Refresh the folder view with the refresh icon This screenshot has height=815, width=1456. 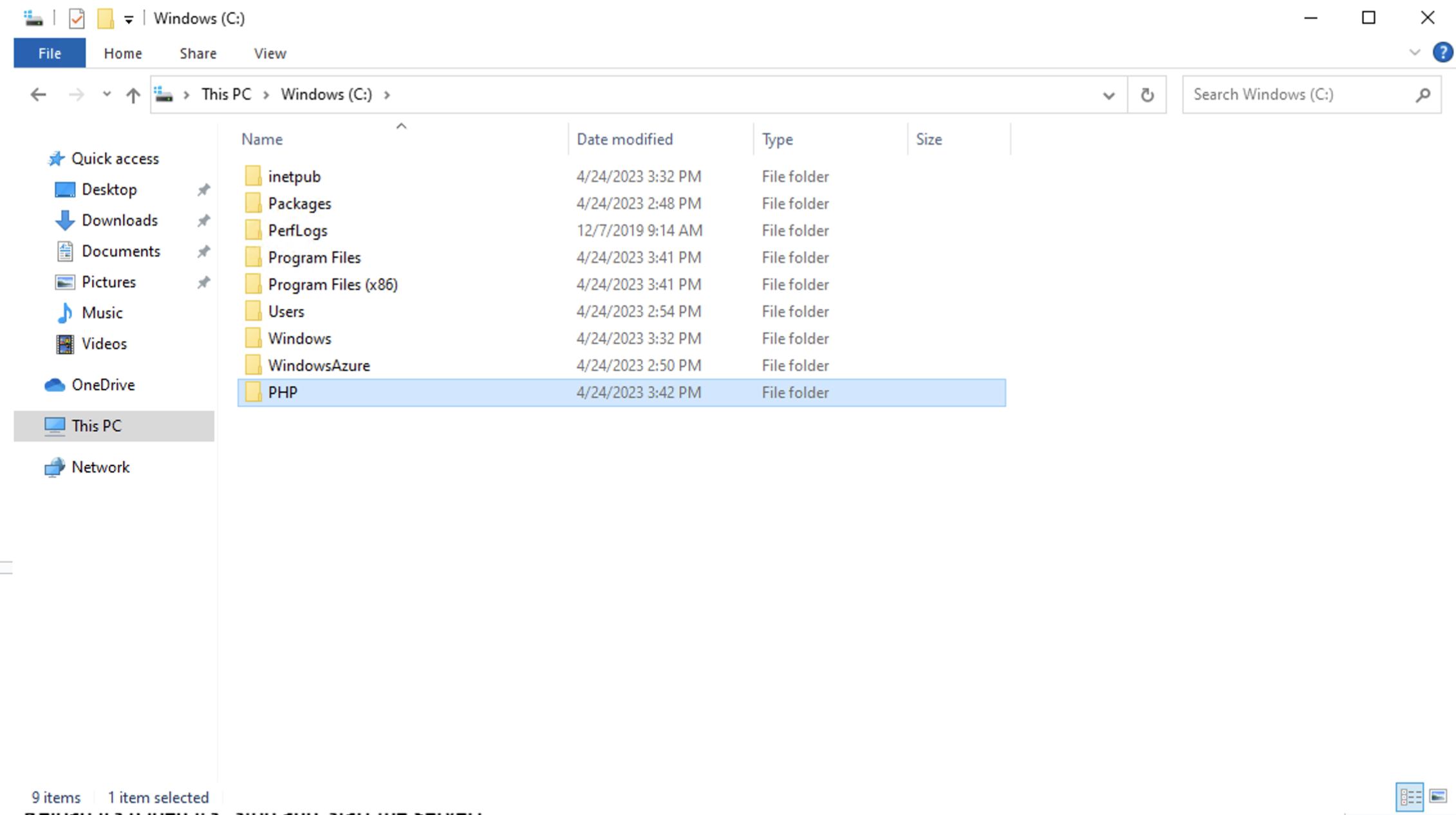pyautogui.click(x=1146, y=94)
